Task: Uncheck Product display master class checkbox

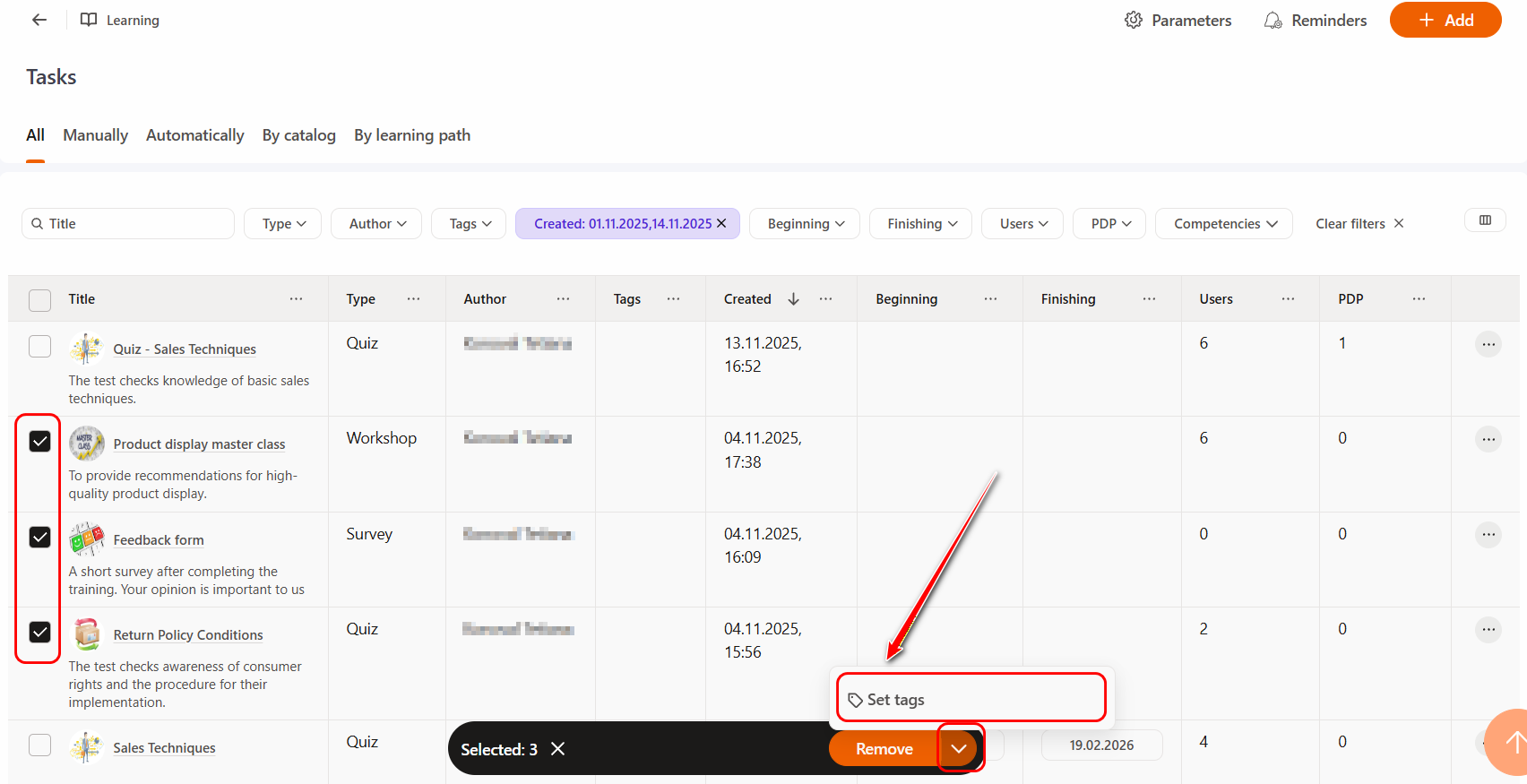Action: click(40, 441)
